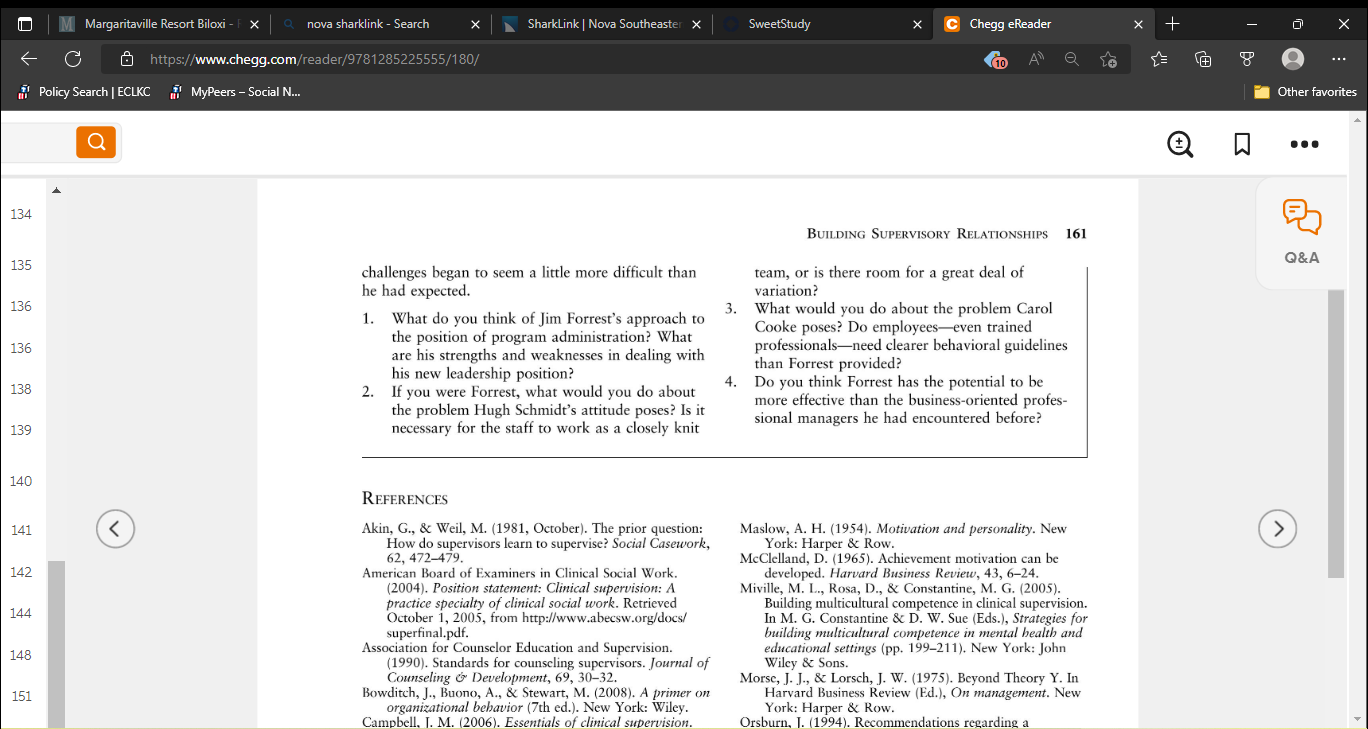The height and width of the screenshot is (729, 1368).
Task: Open the browser profile avatar
Action: tap(1293, 59)
